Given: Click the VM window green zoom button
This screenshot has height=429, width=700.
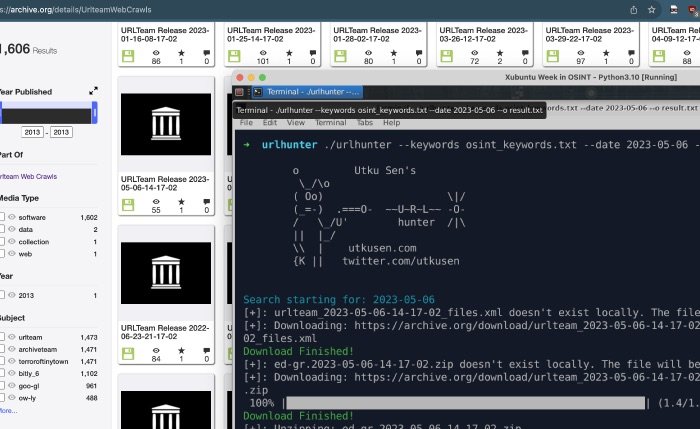Looking at the screenshot, I should coord(262,77).
